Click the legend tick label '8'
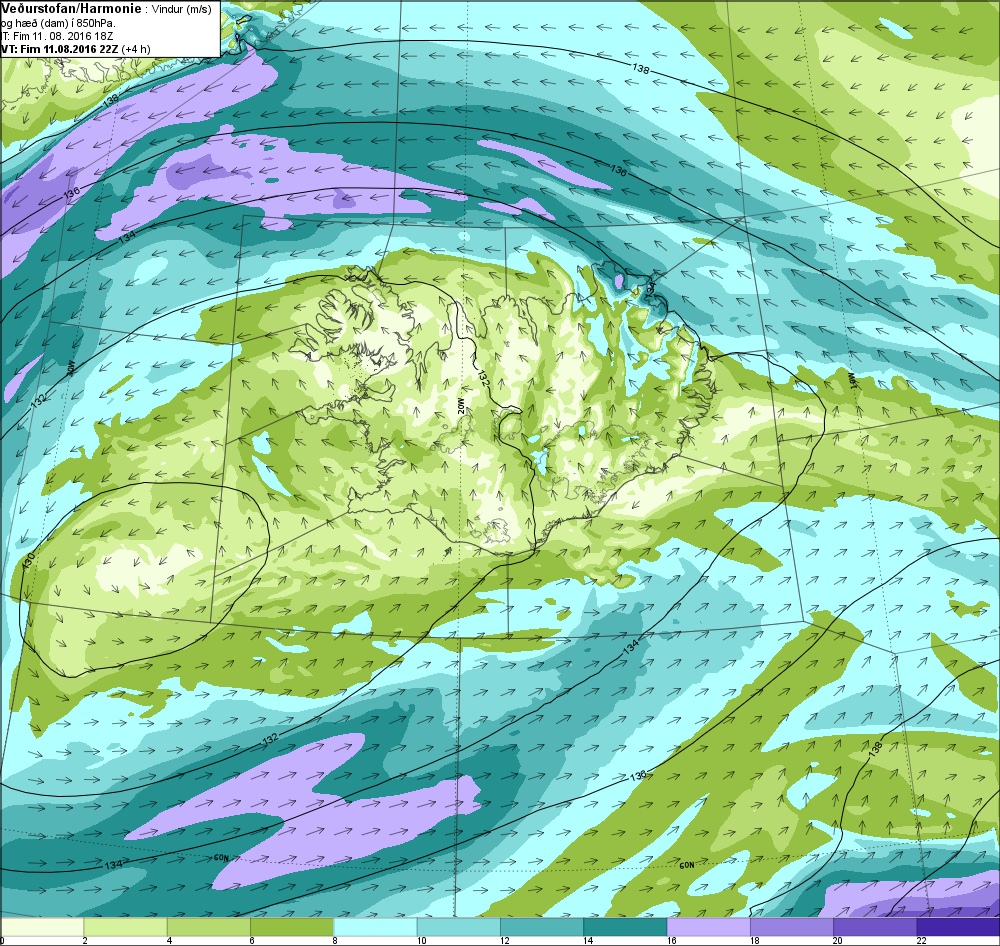This screenshot has width=1000, height=946. point(335,940)
